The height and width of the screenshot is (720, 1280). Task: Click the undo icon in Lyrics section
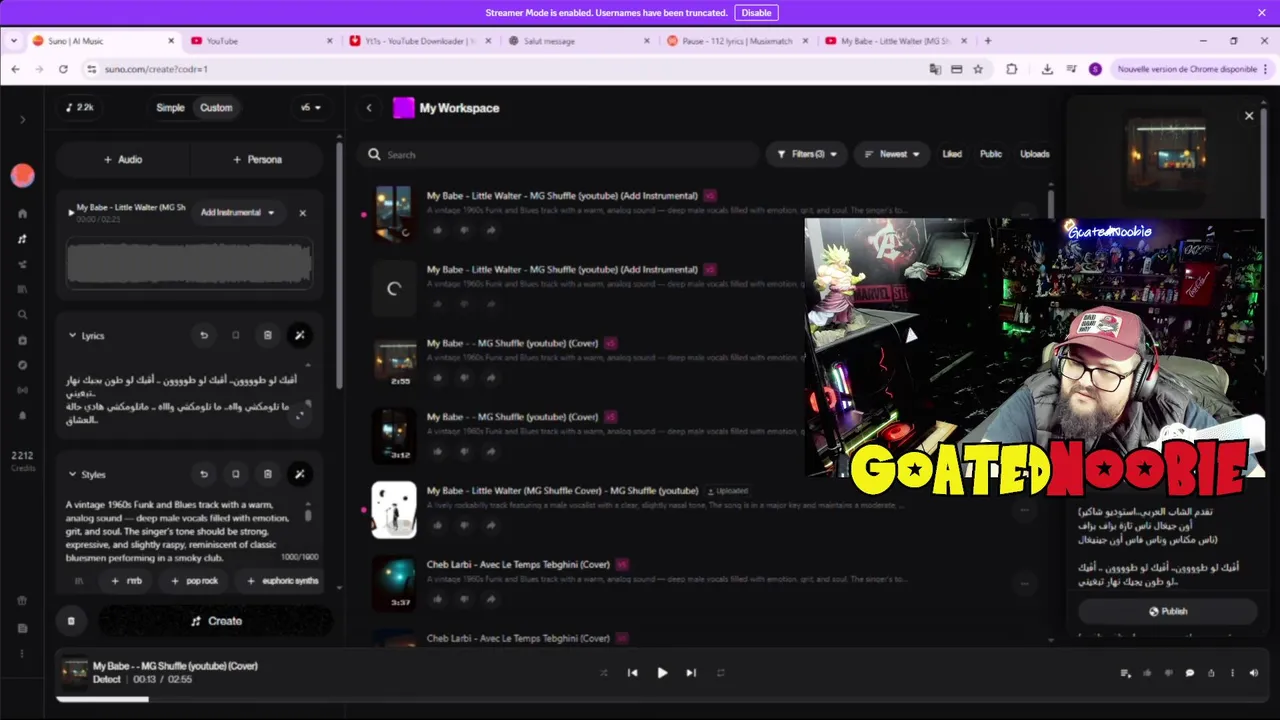click(x=204, y=336)
